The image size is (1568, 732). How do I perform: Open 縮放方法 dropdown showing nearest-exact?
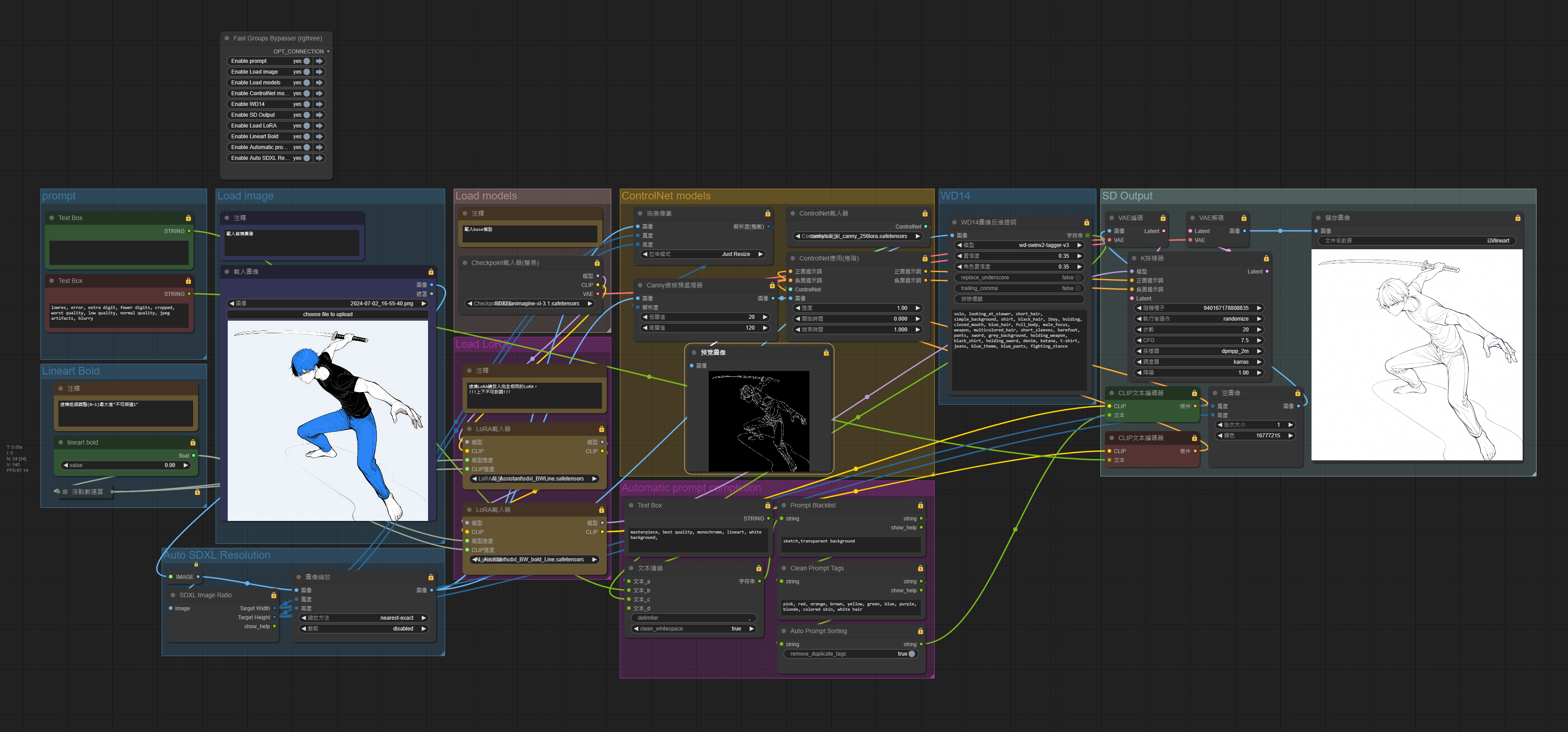click(x=364, y=618)
